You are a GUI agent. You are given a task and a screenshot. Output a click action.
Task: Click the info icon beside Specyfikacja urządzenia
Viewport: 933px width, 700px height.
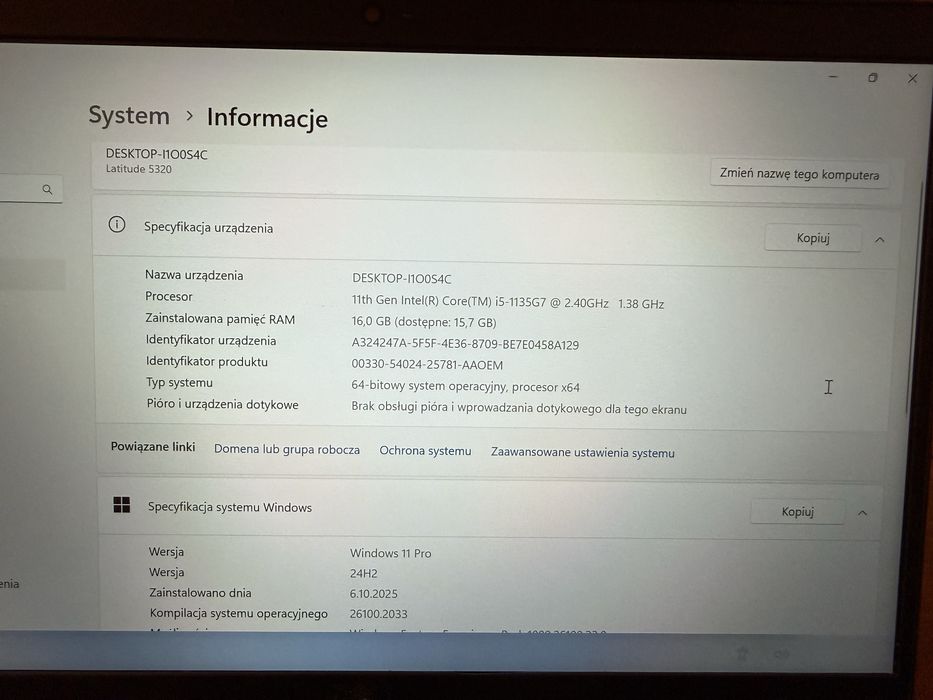coord(117,224)
